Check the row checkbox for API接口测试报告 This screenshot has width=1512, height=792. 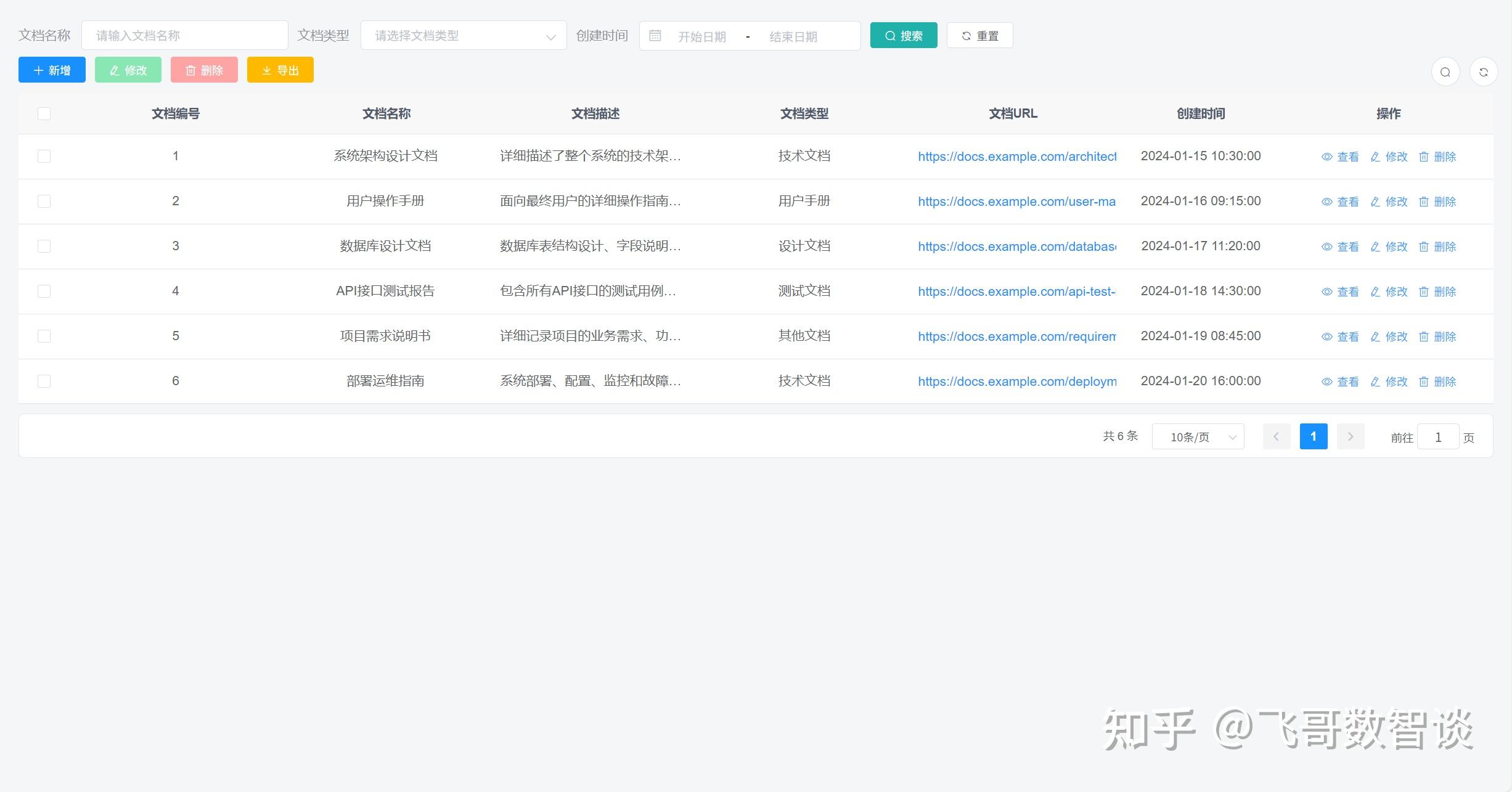(44, 291)
